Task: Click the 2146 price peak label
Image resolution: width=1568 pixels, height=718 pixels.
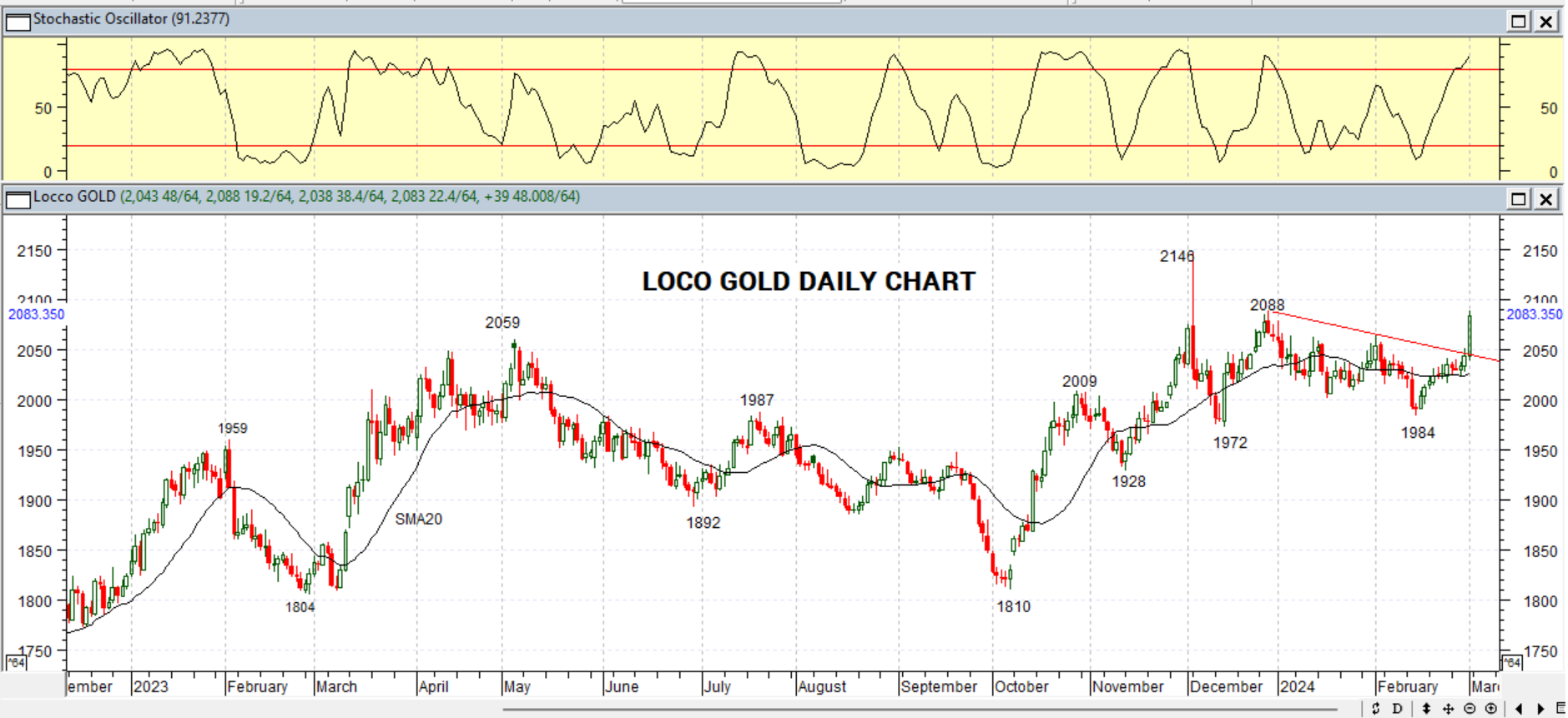Action: [1177, 256]
